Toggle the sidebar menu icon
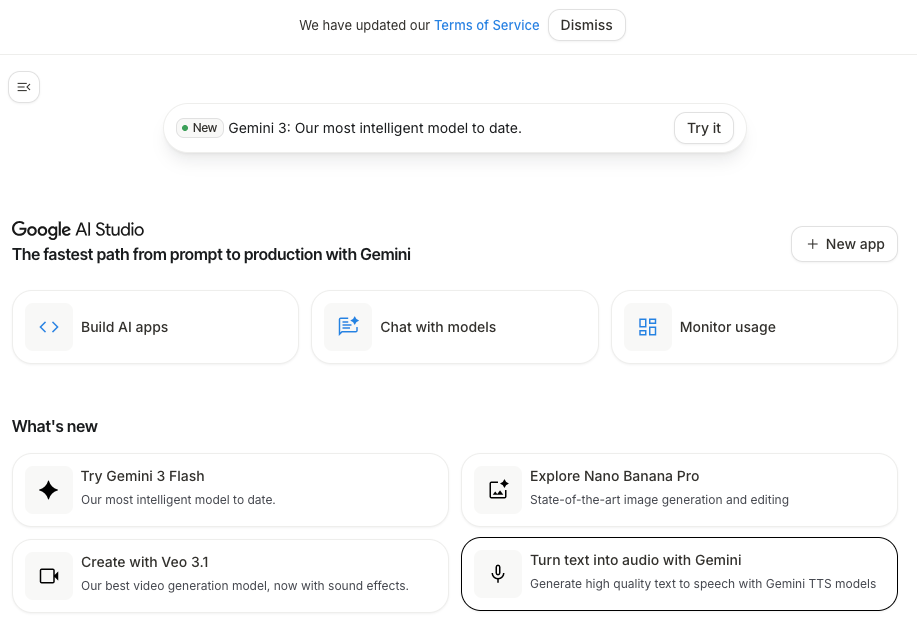 pyautogui.click(x=24, y=87)
